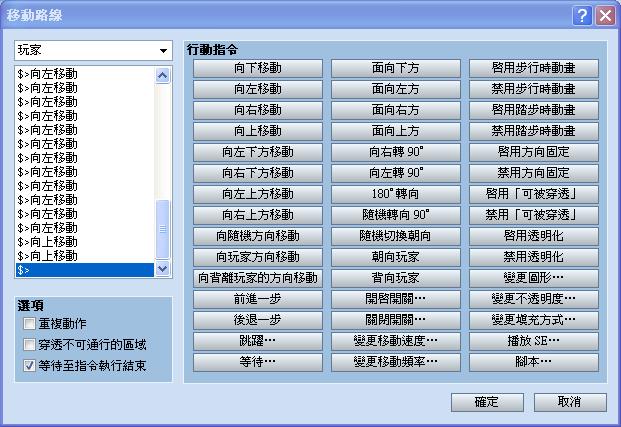Click 禁用步行時動畫 button

point(533,89)
